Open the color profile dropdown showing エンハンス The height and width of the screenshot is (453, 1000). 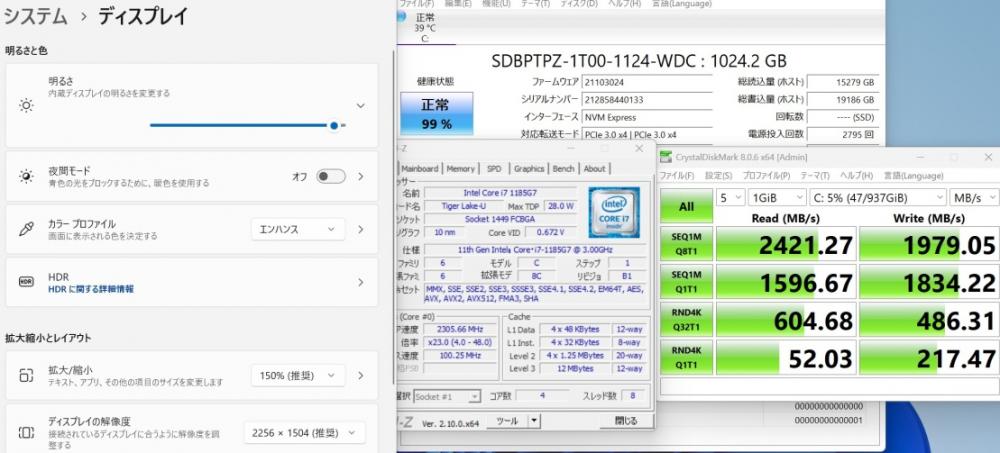[298, 229]
